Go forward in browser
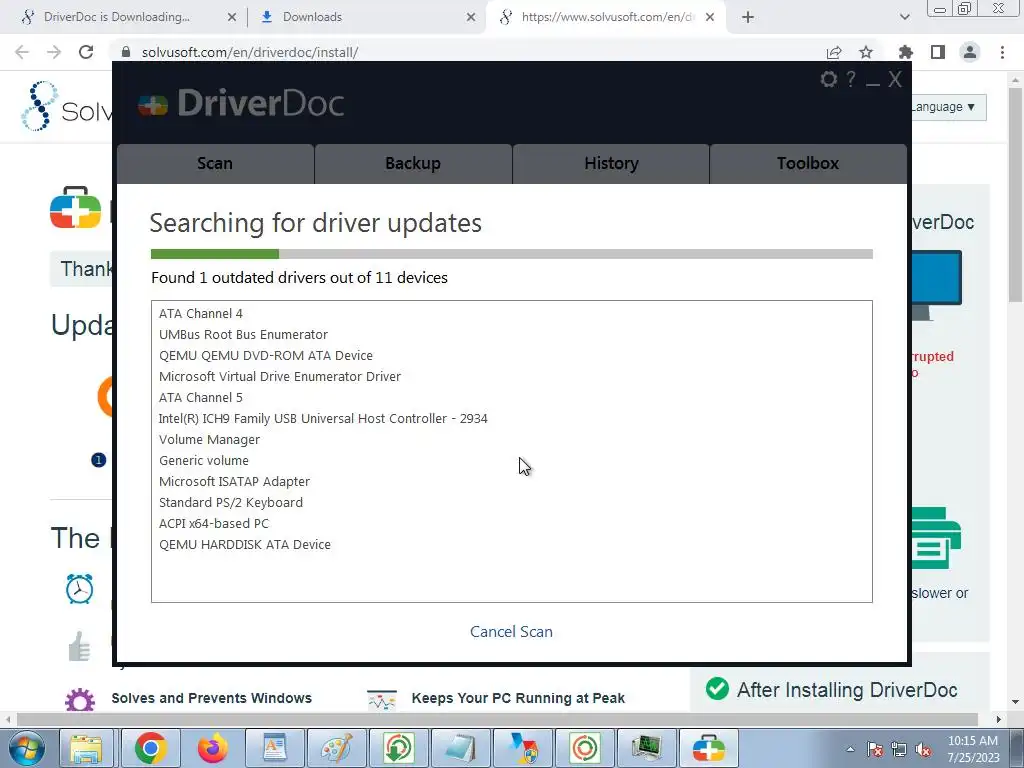The height and width of the screenshot is (768, 1024). (54, 52)
